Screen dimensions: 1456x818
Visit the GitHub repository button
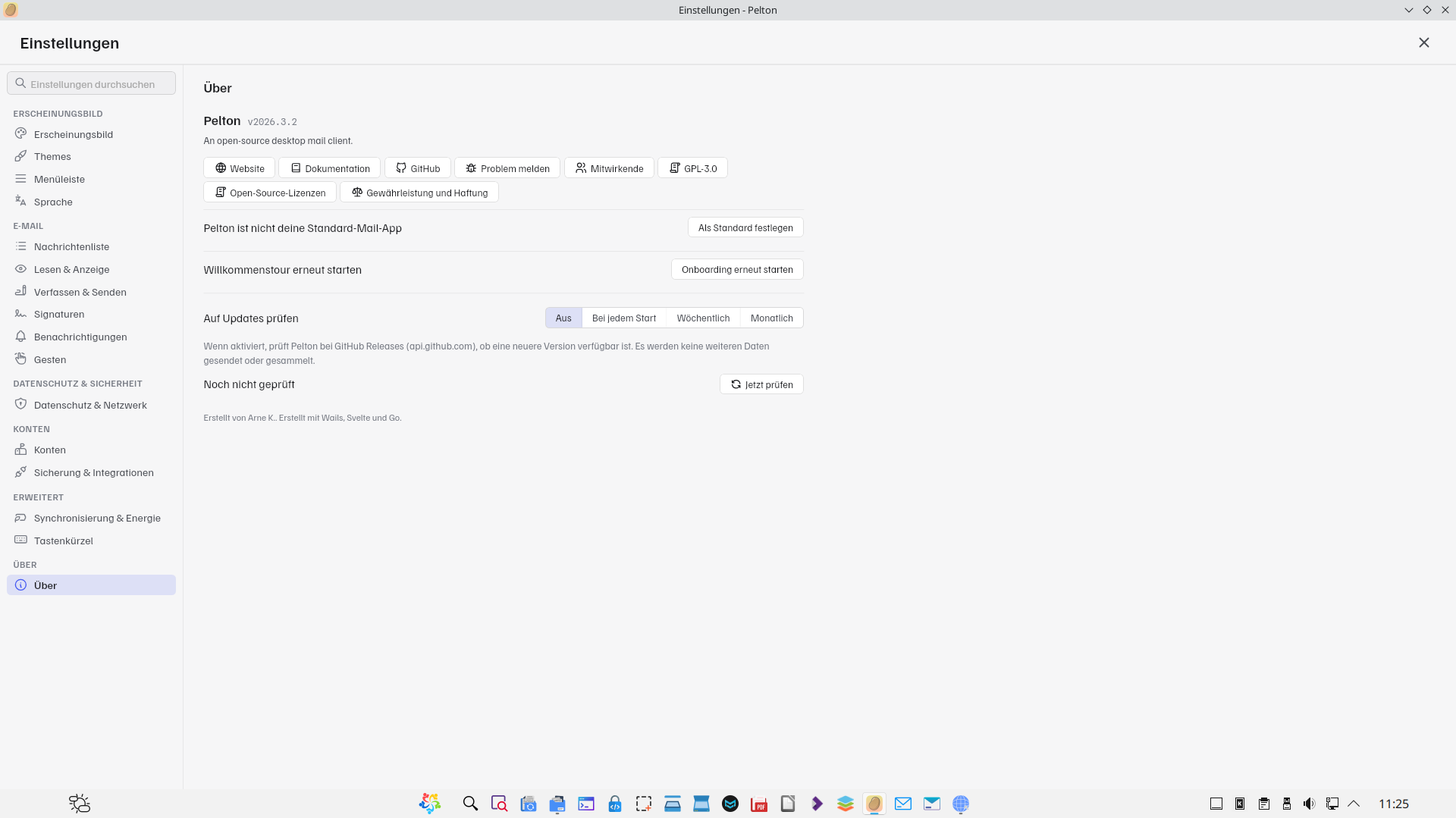(x=418, y=168)
